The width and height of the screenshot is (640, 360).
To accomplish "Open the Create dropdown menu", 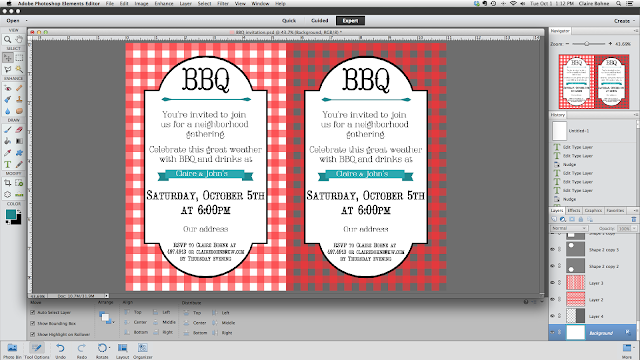I will coord(624,21).
